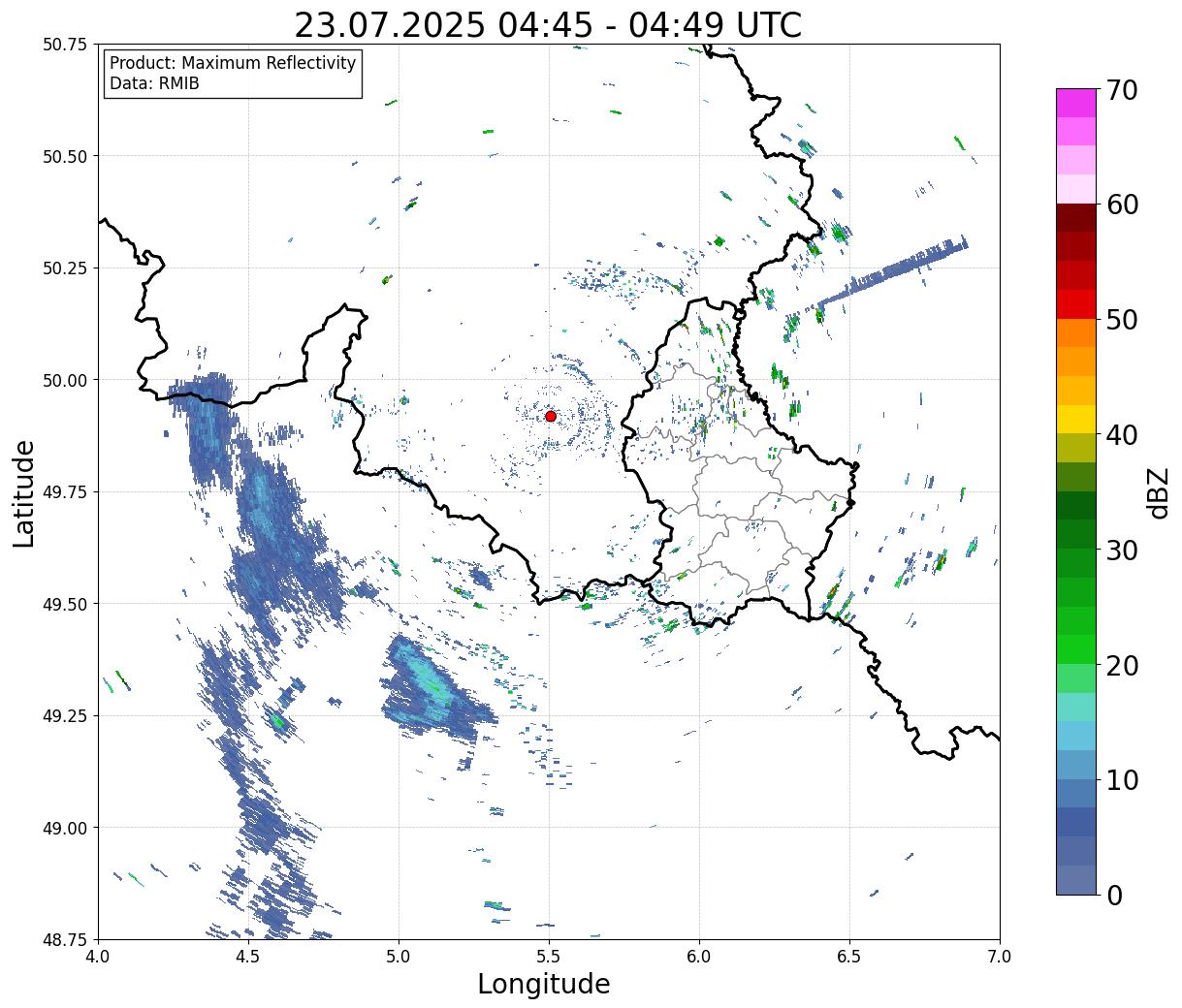This screenshot has width=1182, height=1008.
Task: Click the latitude tick label 50.75
Action: click(x=64, y=45)
